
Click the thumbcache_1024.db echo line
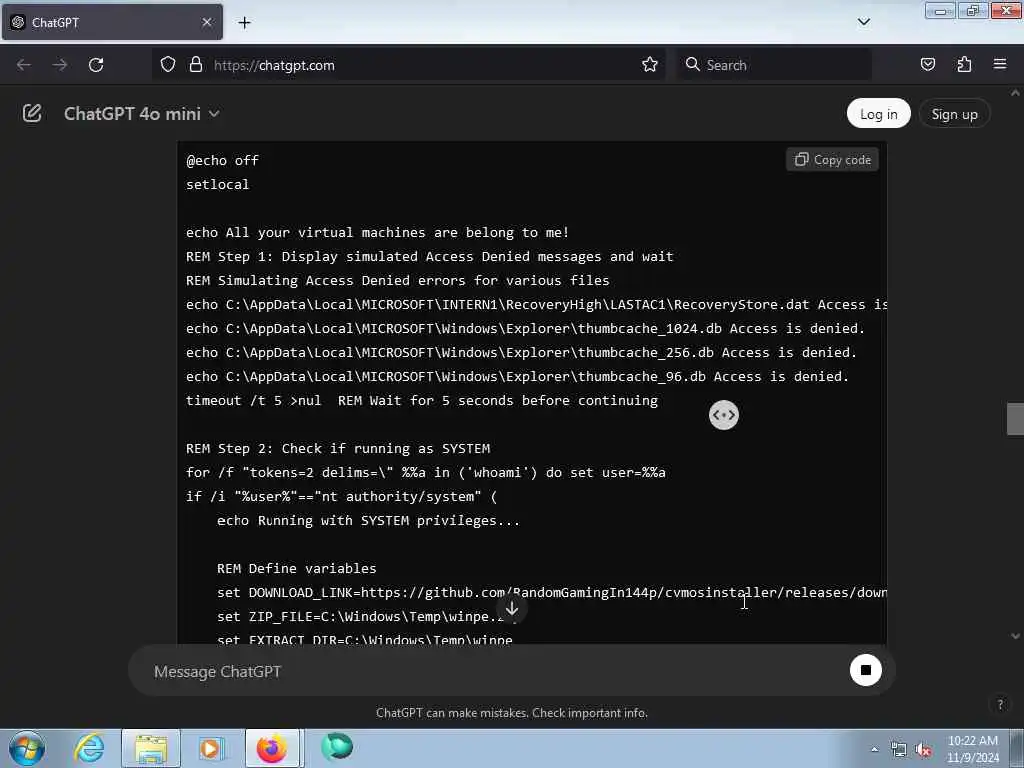pos(525,328)
